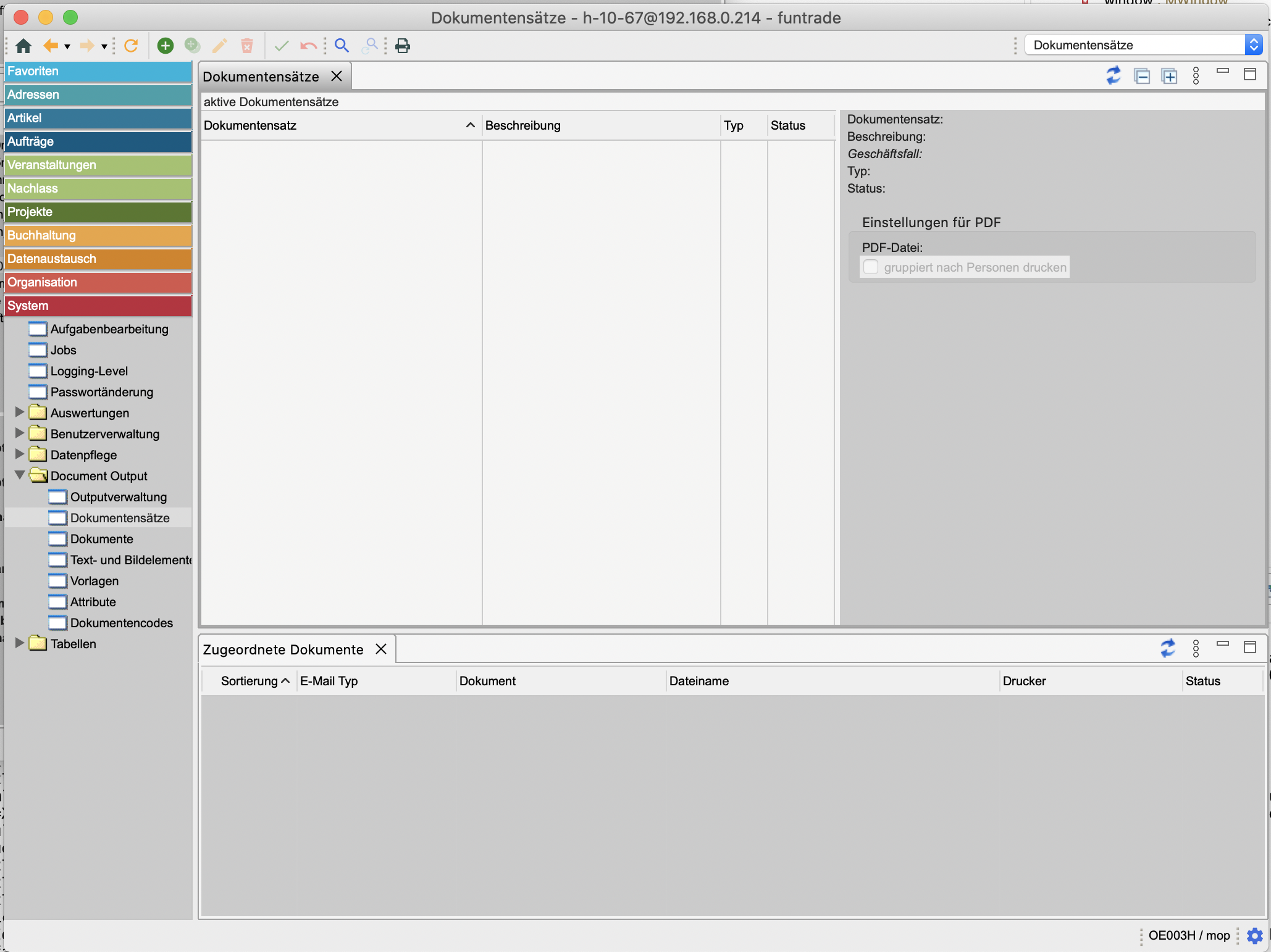Screen dimensions: 1271x952
Task: Open the Buchhaltung navigation section
Action: (x=98, y=235)
